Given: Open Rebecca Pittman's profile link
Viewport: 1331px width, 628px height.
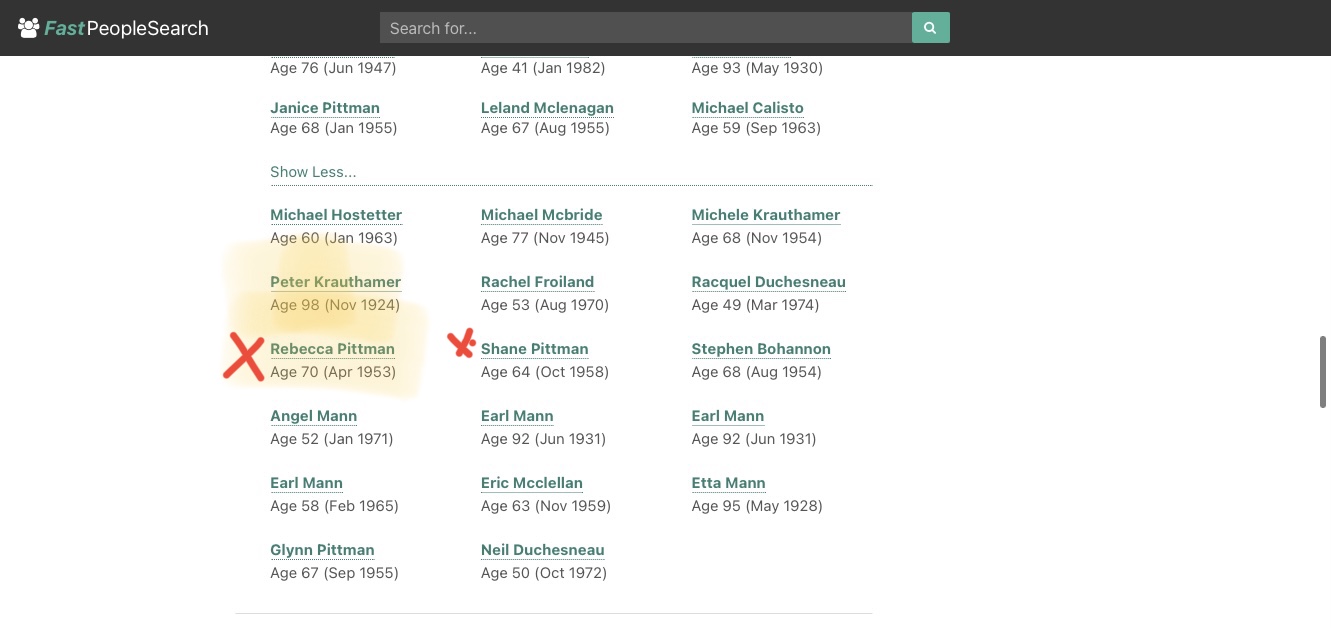Looking at the screenshot, I should pyautogui.click(x=332, y=349).
